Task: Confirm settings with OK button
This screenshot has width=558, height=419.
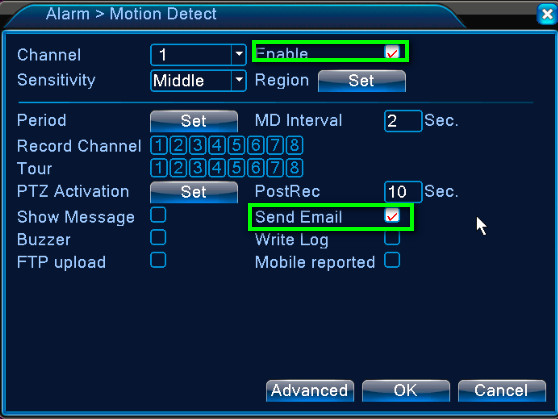Action: click(x=406, y=391)
